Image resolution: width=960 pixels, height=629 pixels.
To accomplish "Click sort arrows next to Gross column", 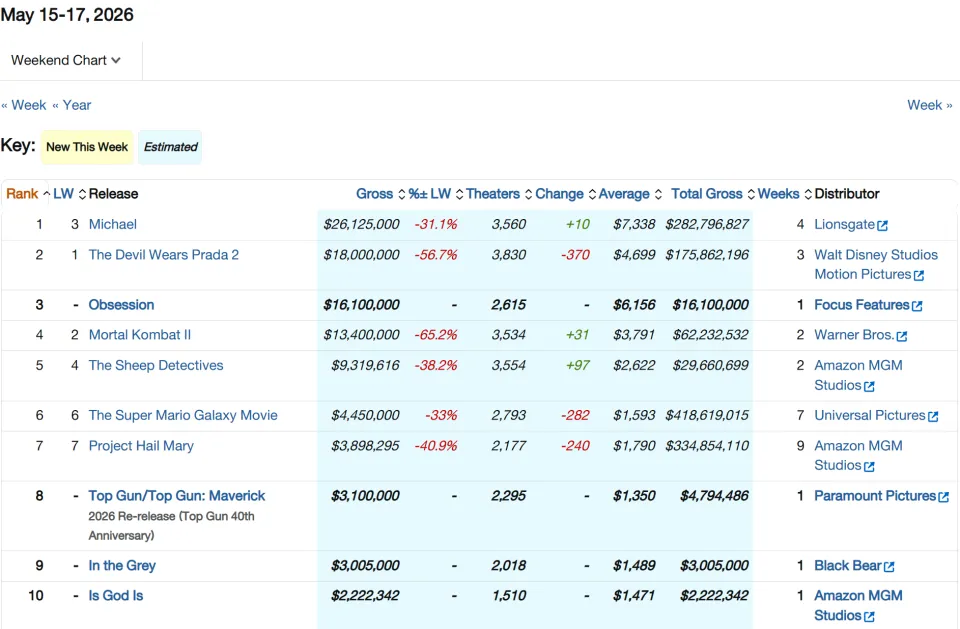I will [402, 194].
